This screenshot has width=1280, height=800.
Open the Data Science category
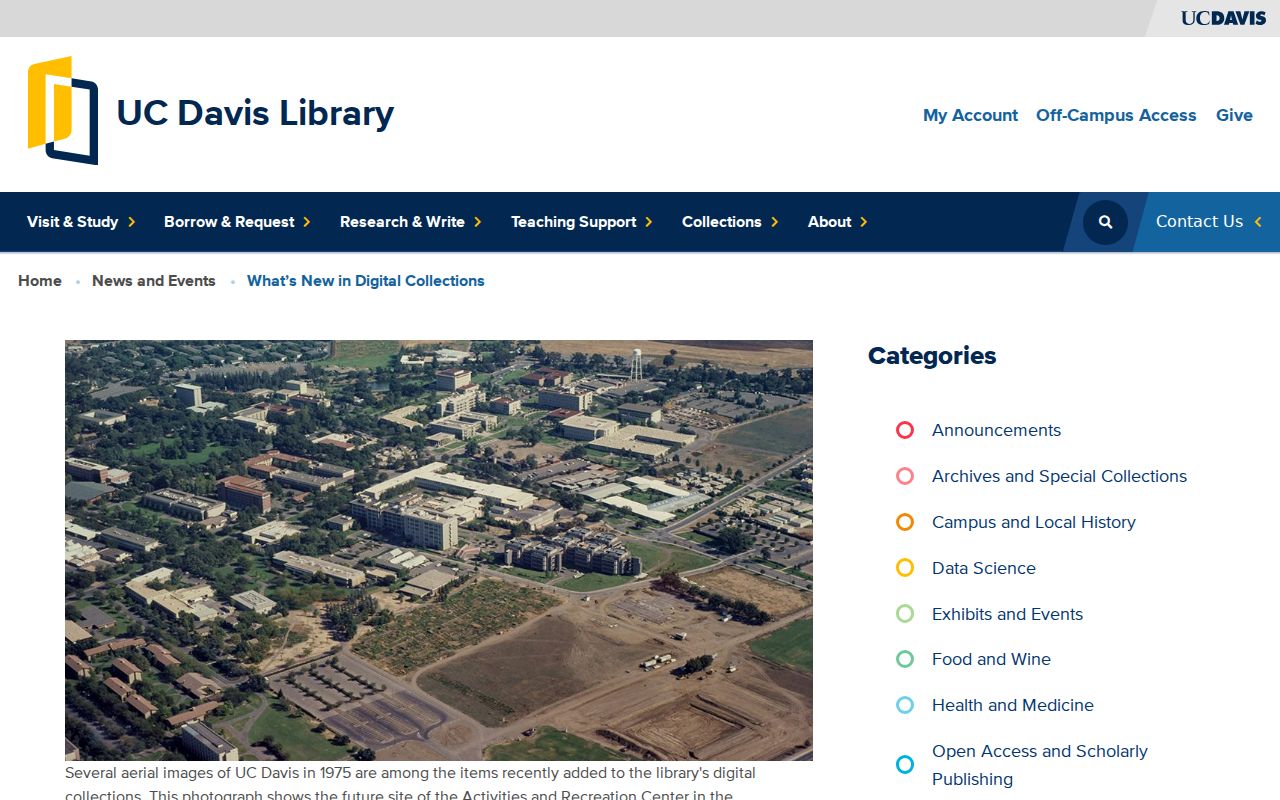coord(984,568)
